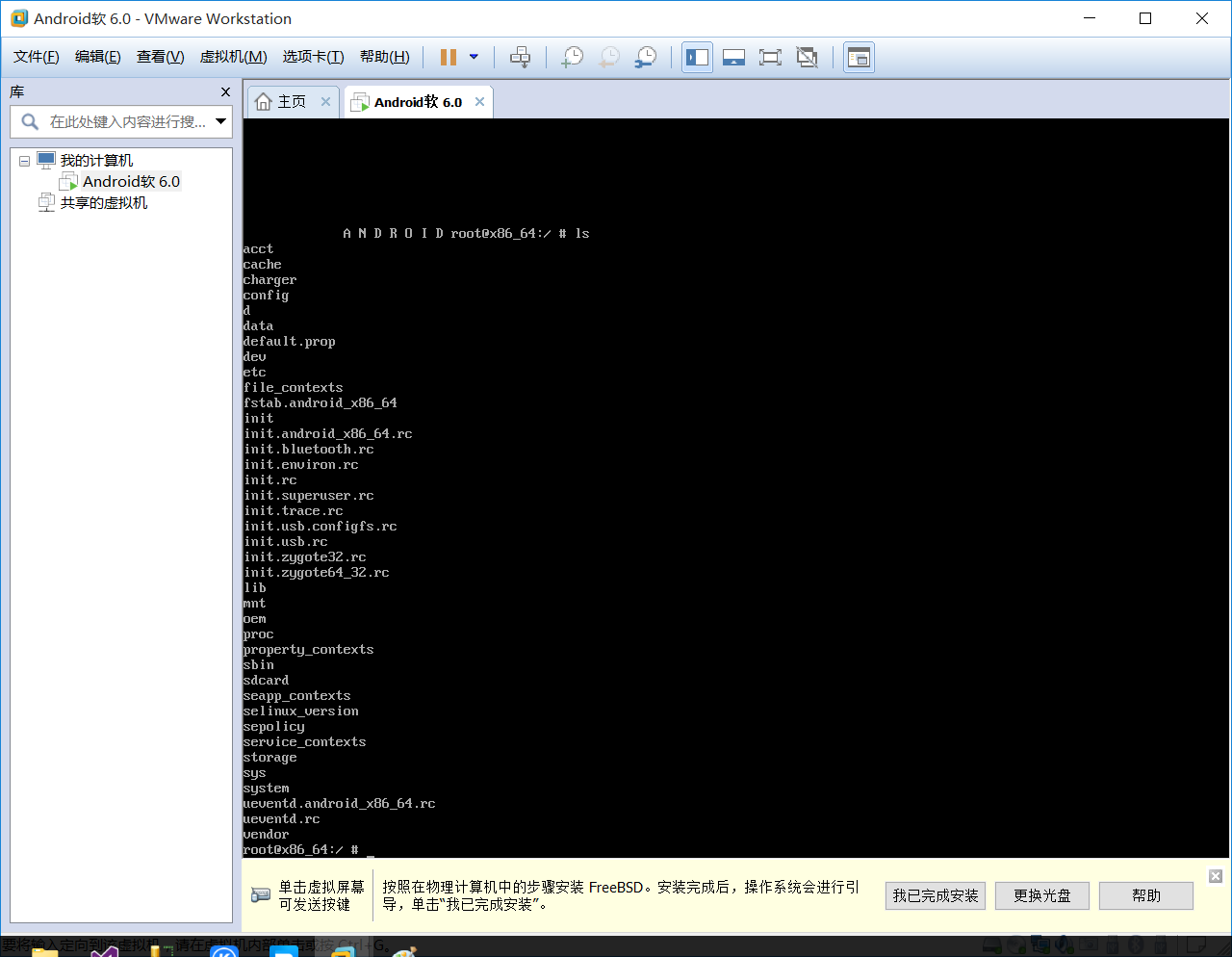Enter full screen mode

tap(770, 57)
